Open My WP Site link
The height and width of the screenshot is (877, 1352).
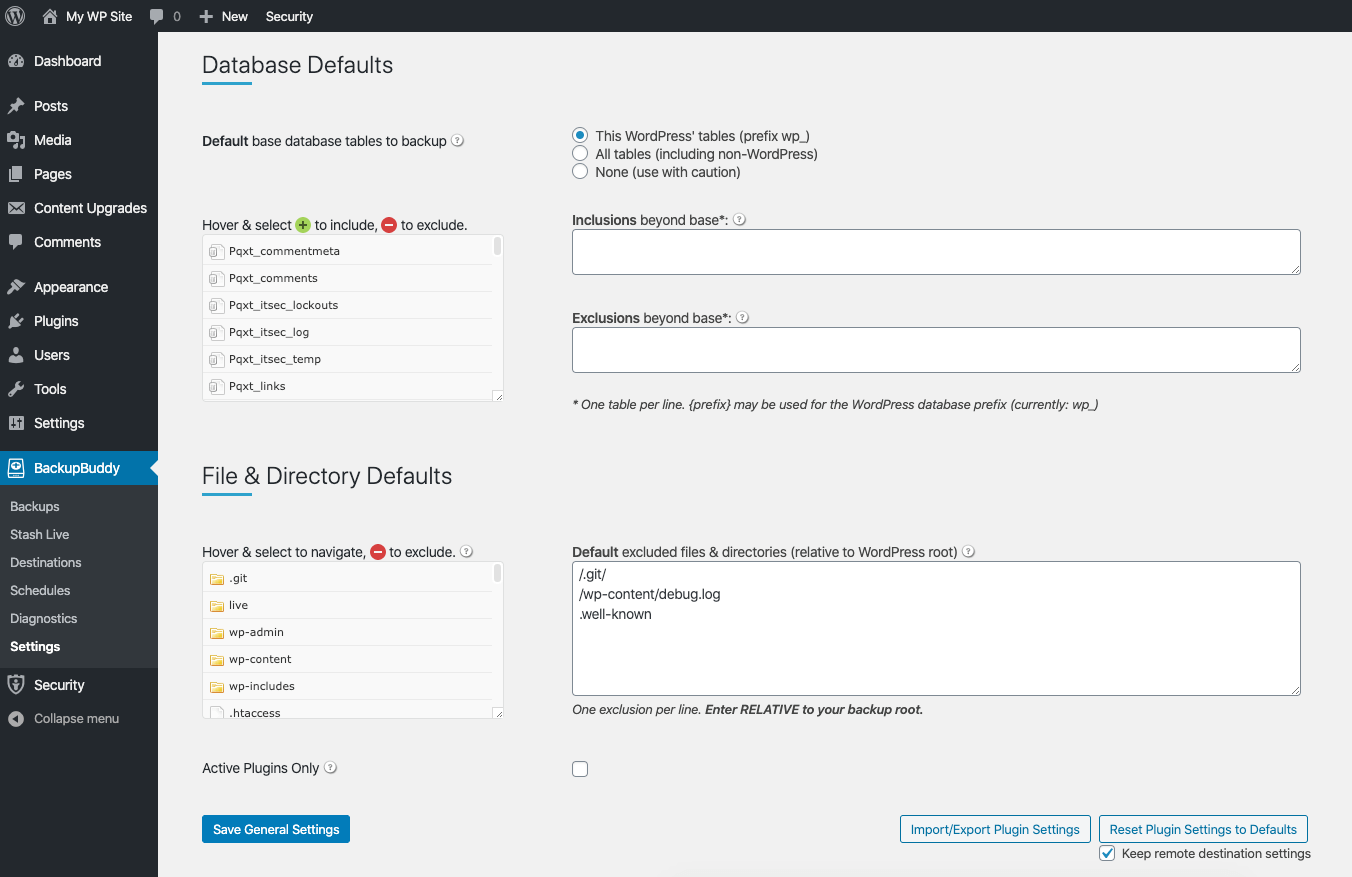pyautogui.click(x=87, y=16)
